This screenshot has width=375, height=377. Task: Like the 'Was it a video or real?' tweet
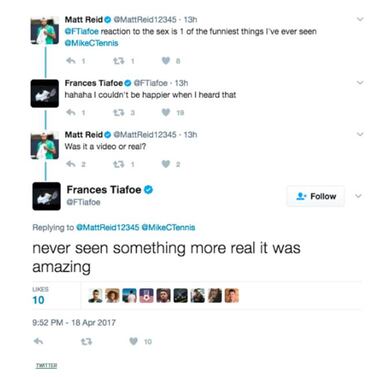pos(166,164)
